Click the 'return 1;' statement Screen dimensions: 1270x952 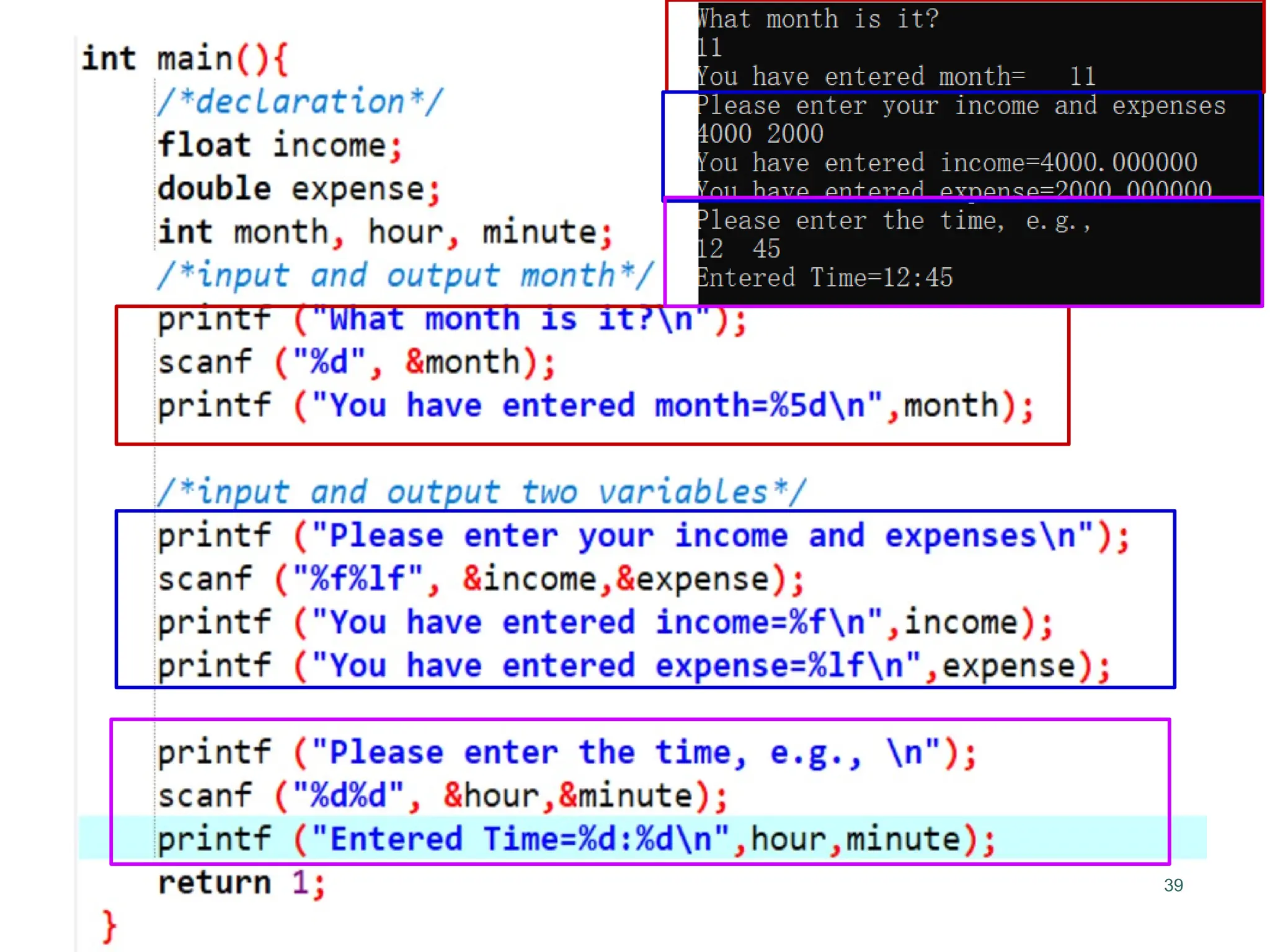pos(241,883)
